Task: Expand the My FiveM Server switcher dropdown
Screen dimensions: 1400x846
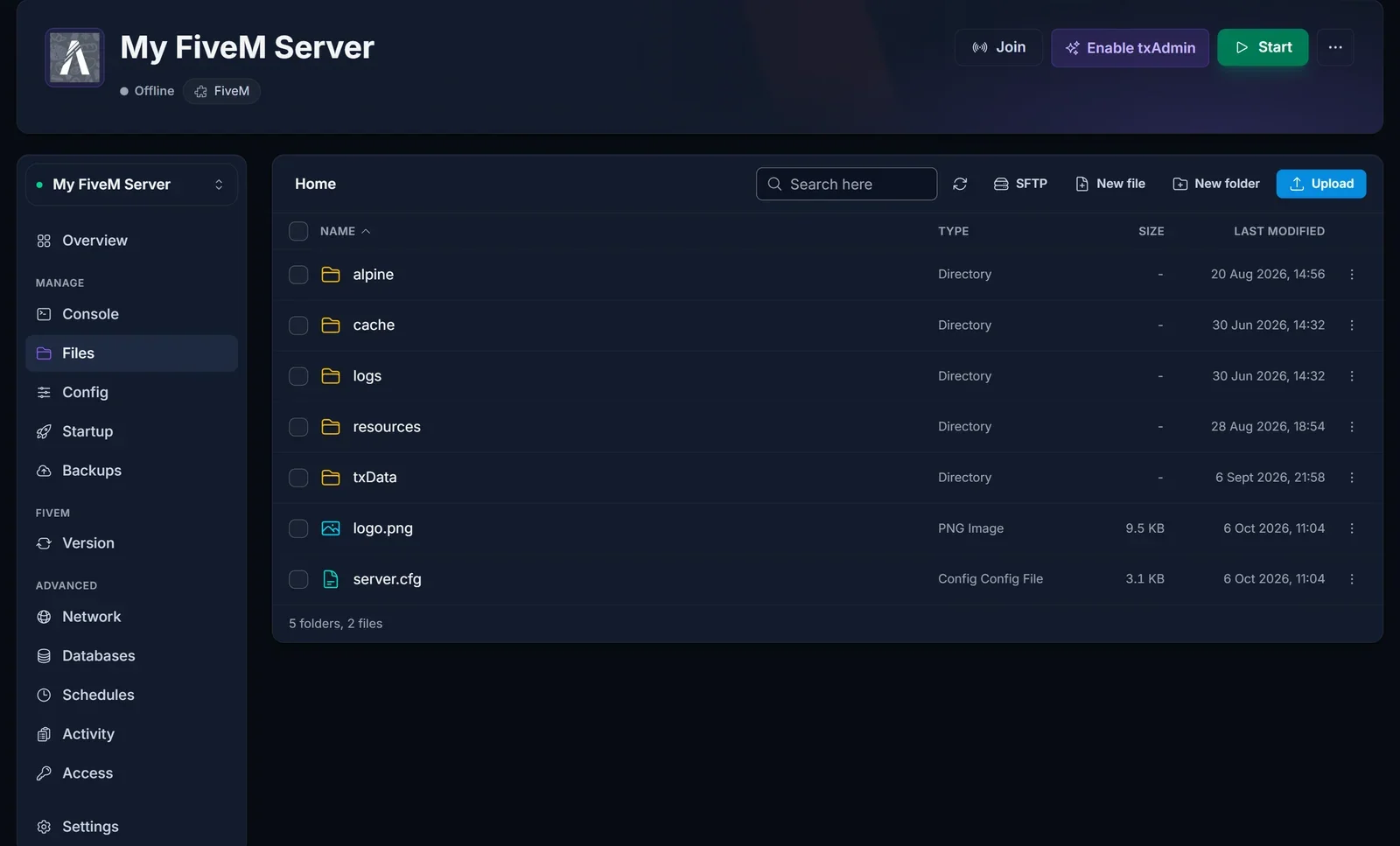Action: coord(131,185)
